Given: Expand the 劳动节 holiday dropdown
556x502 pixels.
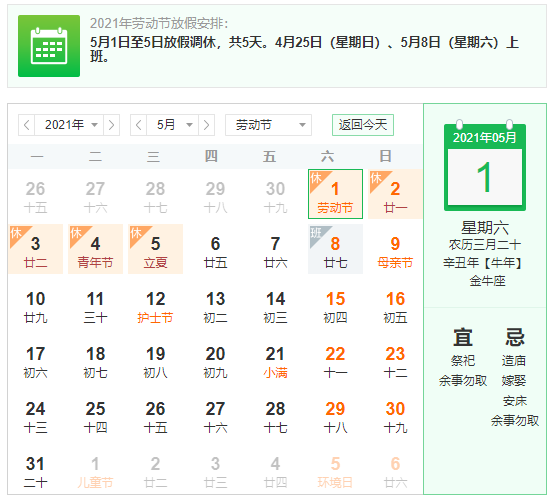Looking at the screenshot, I should [x=268, y=125].
